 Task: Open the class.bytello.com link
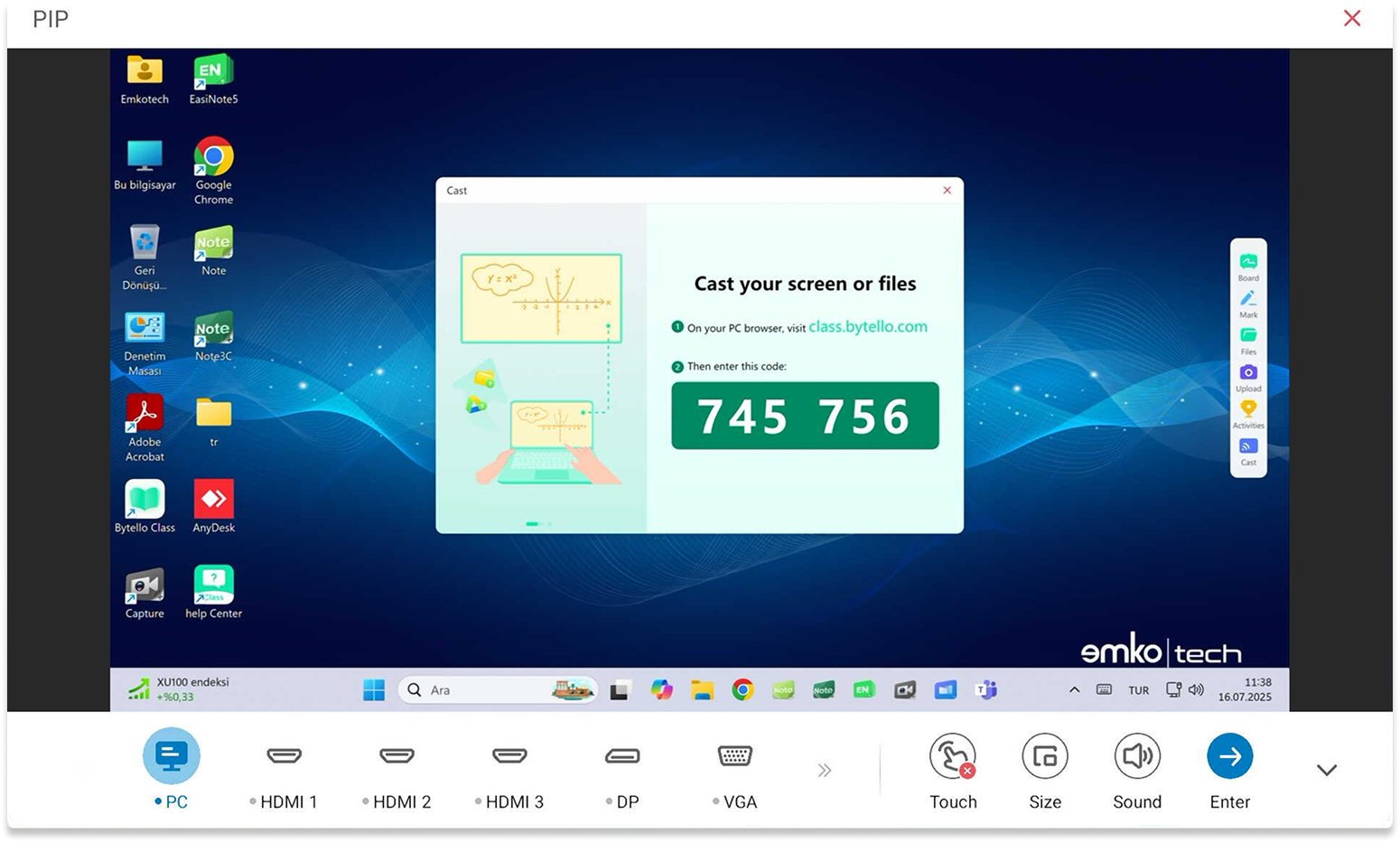tap(867, 327)
